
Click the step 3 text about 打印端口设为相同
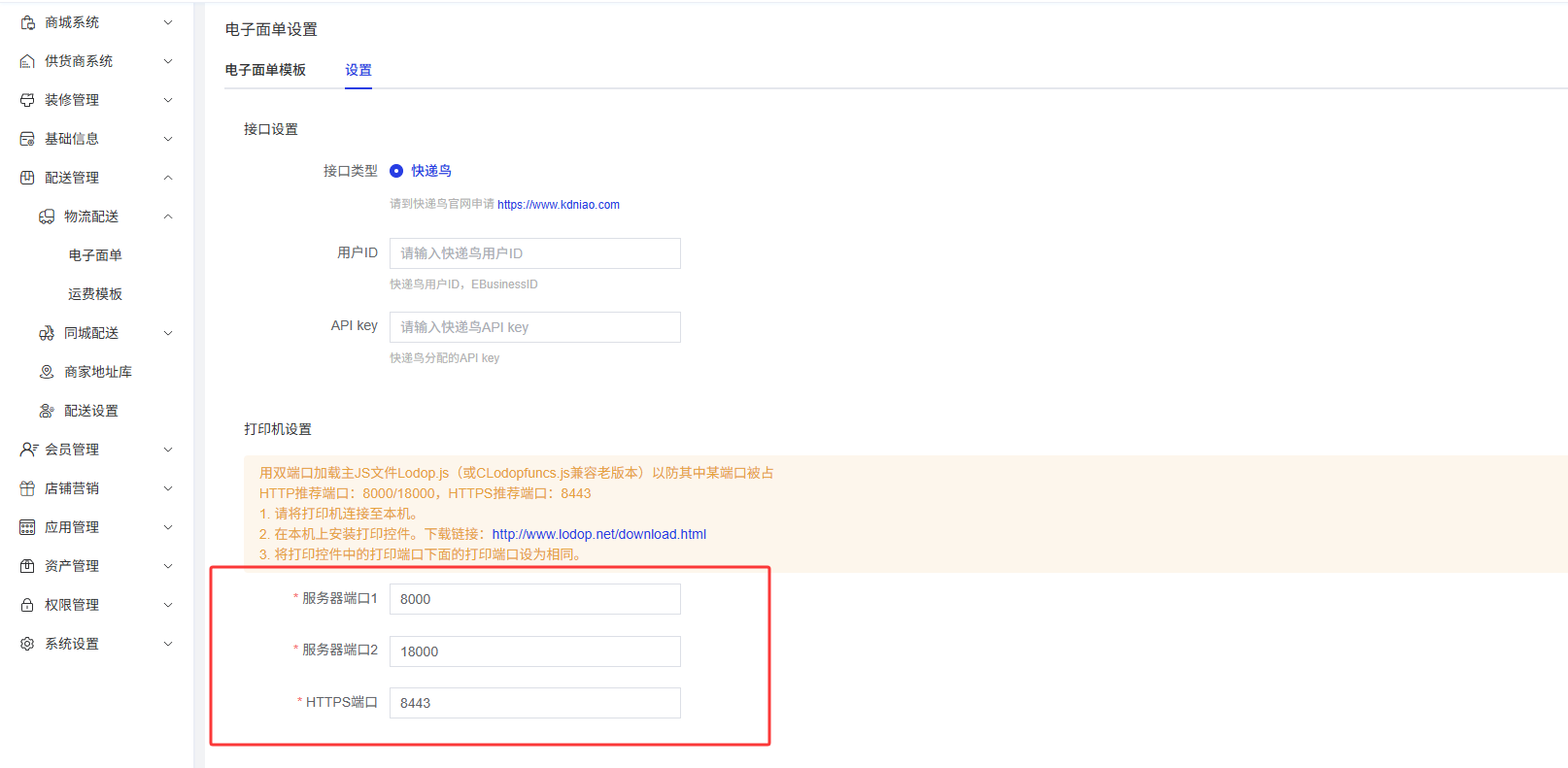click(x=423, y=554)
